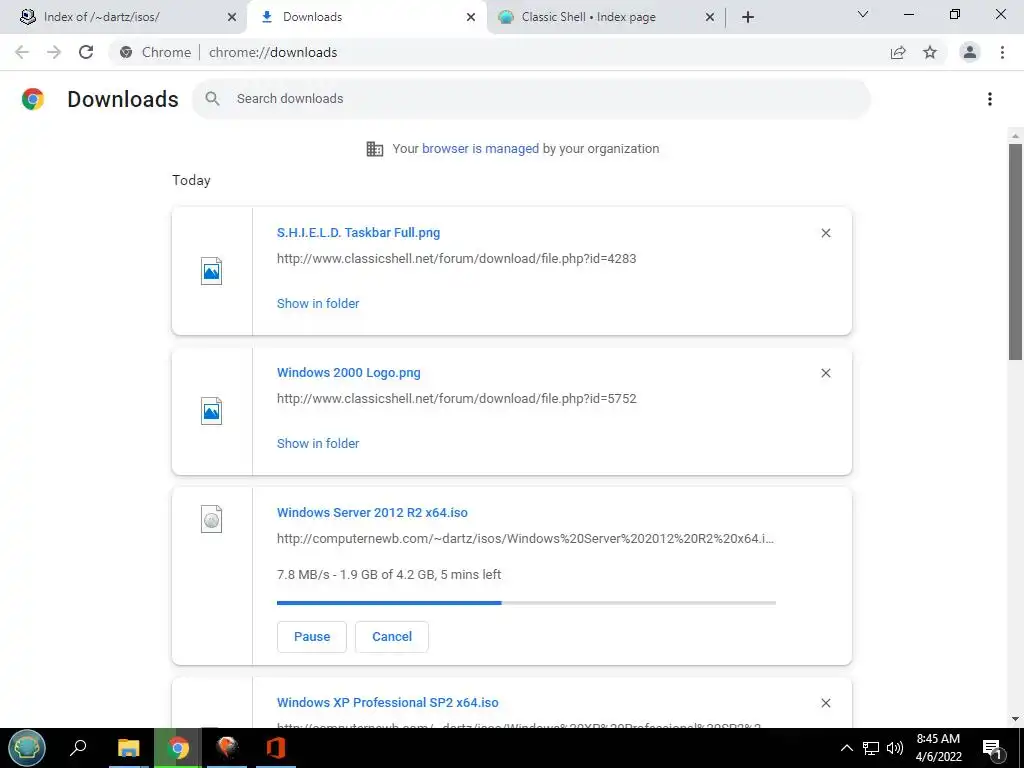Open the tab search dropdown chevron

coord(863,14)
